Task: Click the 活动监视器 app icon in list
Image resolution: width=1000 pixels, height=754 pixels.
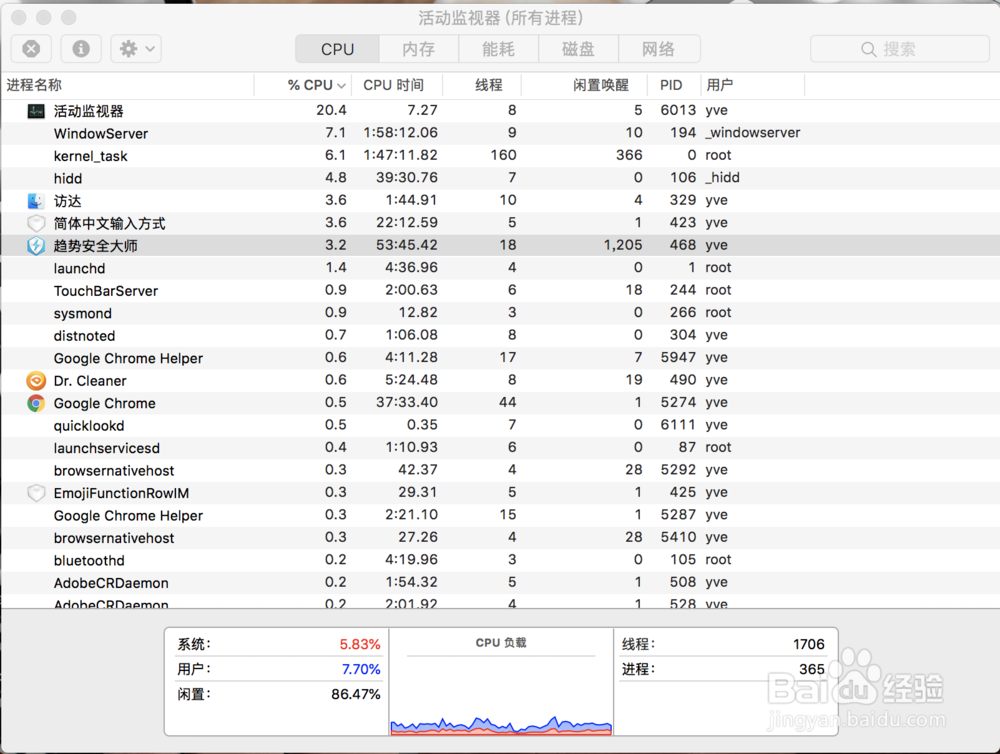Action: (x=36, y=111)
